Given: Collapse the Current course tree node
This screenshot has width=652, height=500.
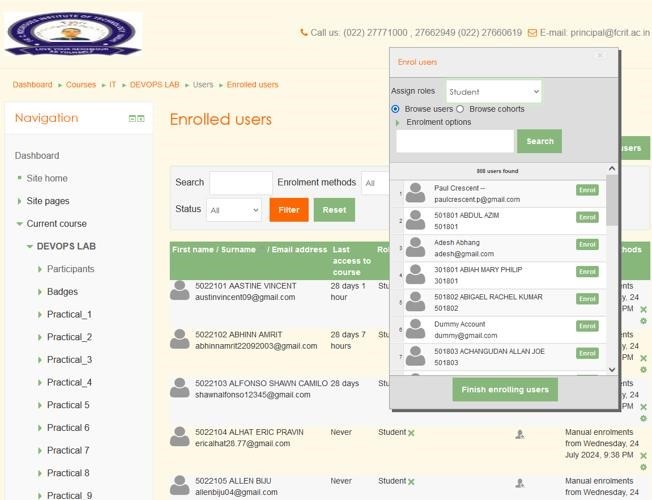Looking at the screenshot, I should tap(19, 224).
